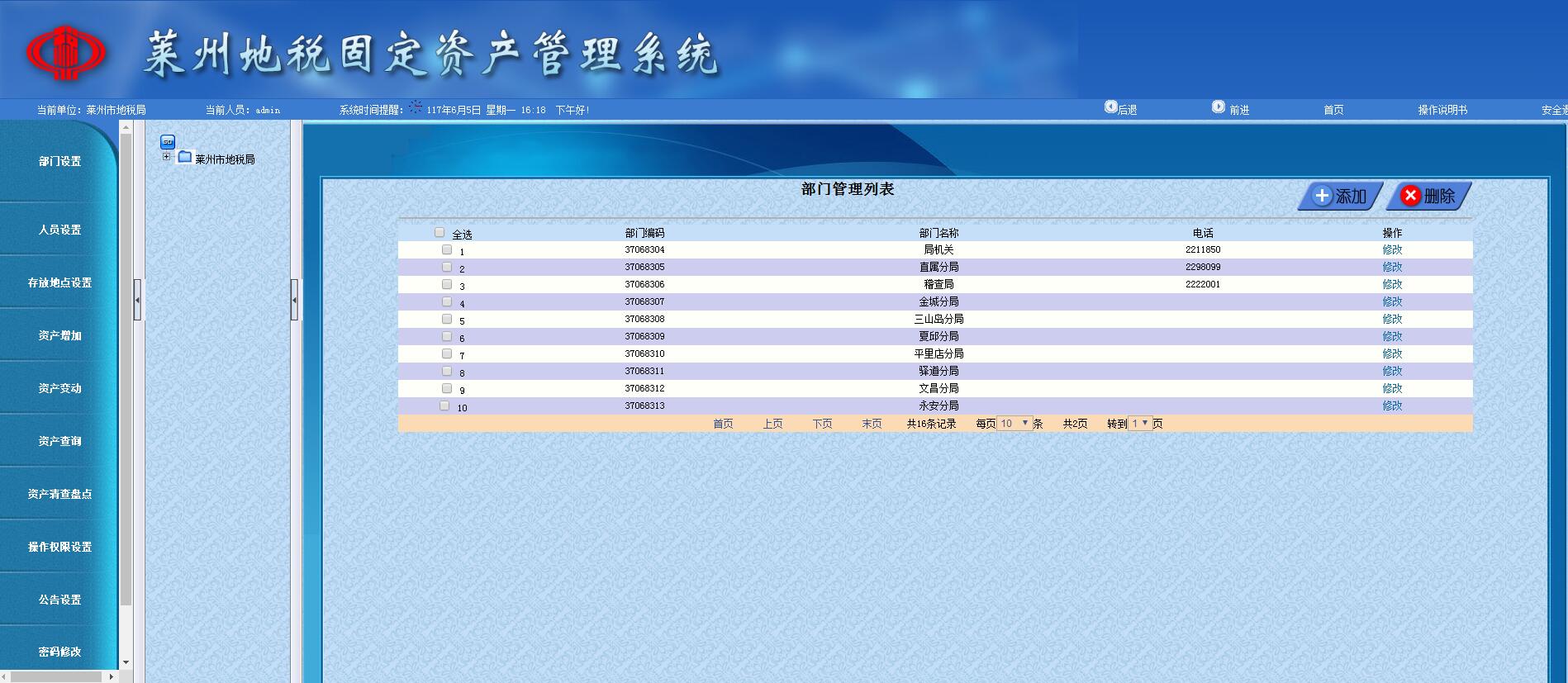Click the blue icon above the tree
Viewport: 1568px width, 683px height.
coord(168,142)
